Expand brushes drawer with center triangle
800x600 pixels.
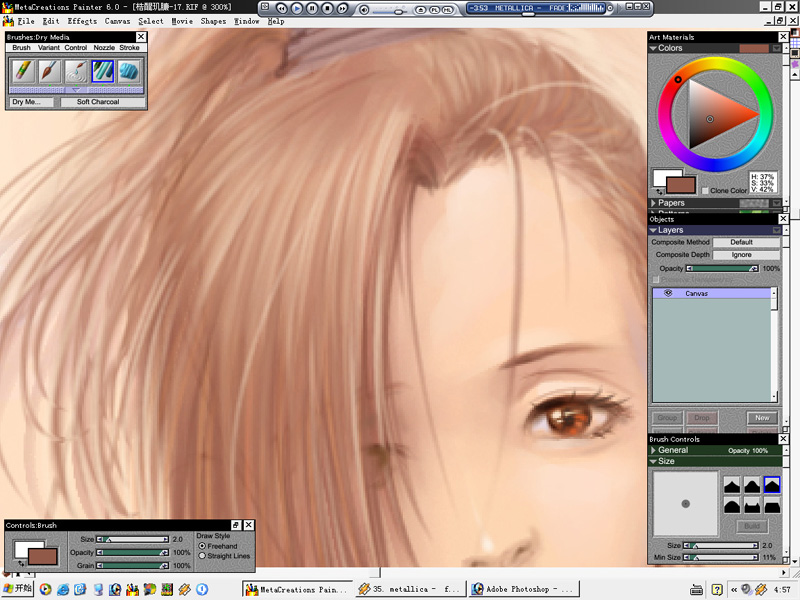click(76, 90)
